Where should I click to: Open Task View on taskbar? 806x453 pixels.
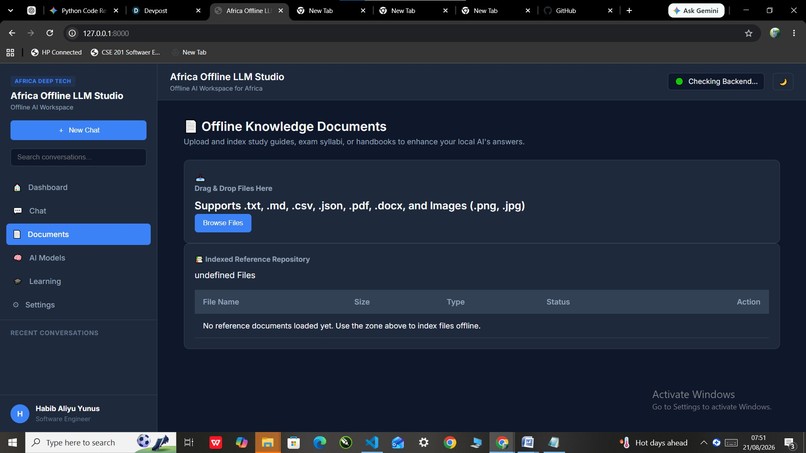(x=189, y=442)
